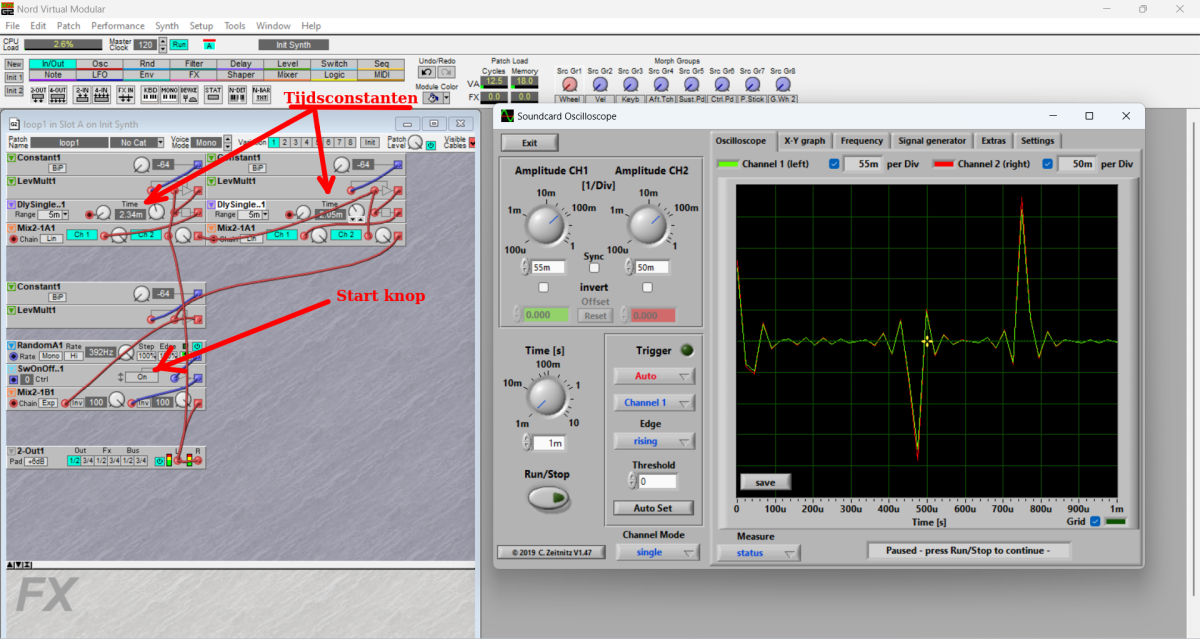Click the RandomA1 Rate knob
The height and width of the screenshot is (639, 1200).
(x=126, y=353)
